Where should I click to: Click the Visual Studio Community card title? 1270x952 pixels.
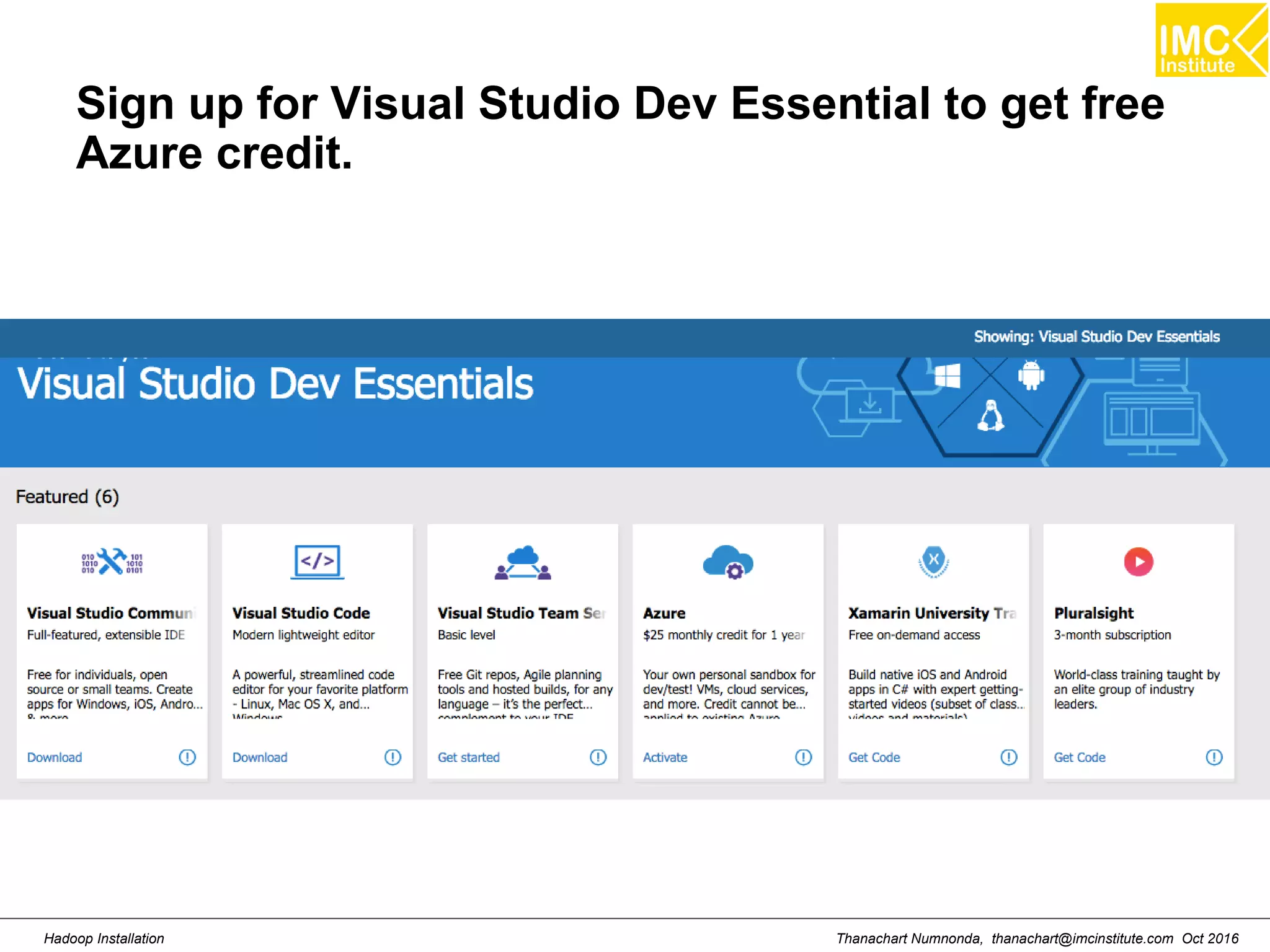(x=112, y=613)
